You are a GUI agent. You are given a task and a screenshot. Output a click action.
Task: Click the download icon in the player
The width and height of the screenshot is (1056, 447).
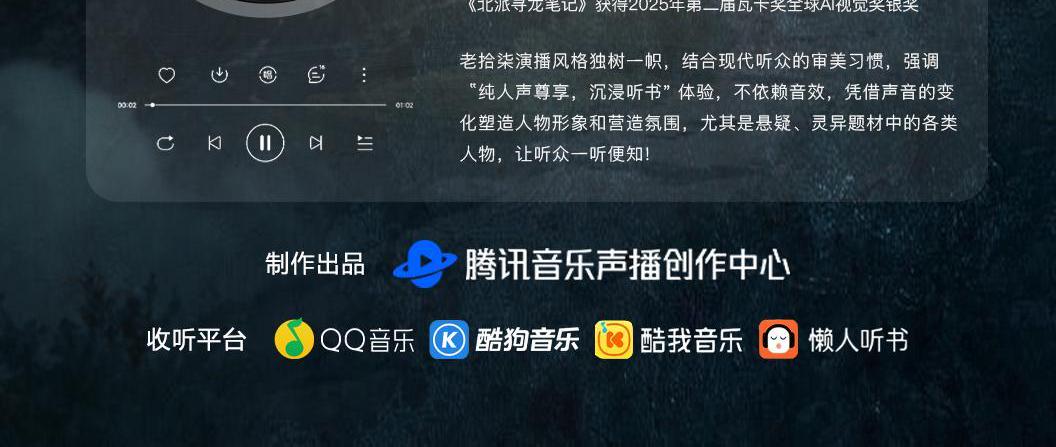(x=220, y=75)
